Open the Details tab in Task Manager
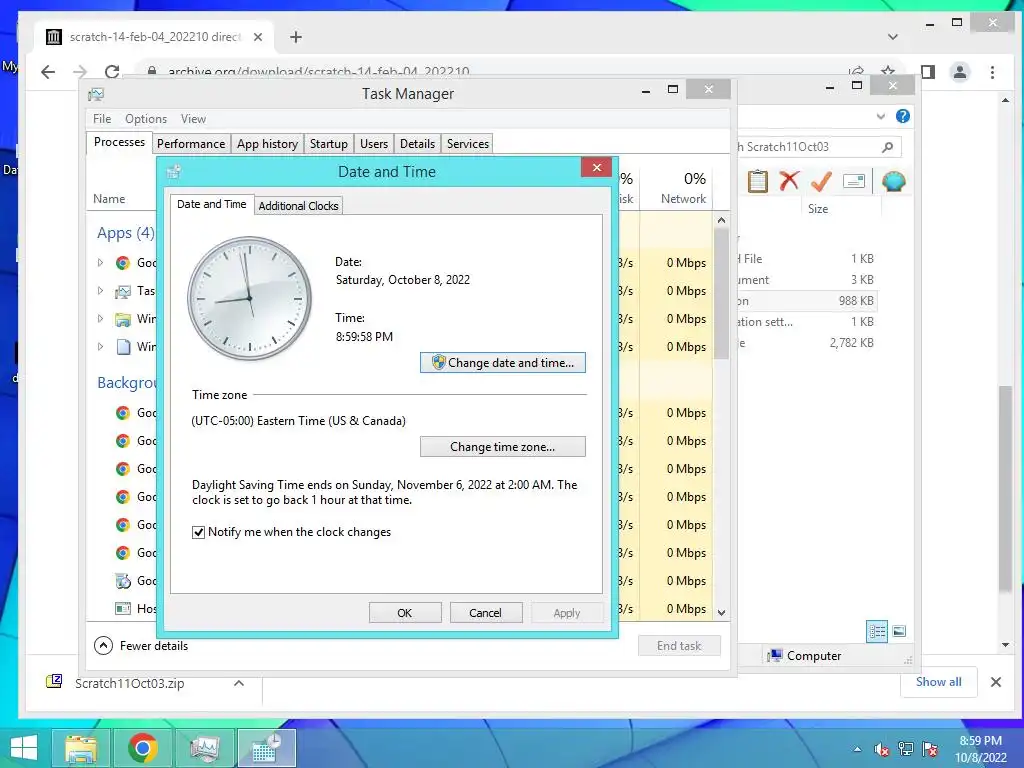This screenshot has width=1024, height=768. point(417,144)
